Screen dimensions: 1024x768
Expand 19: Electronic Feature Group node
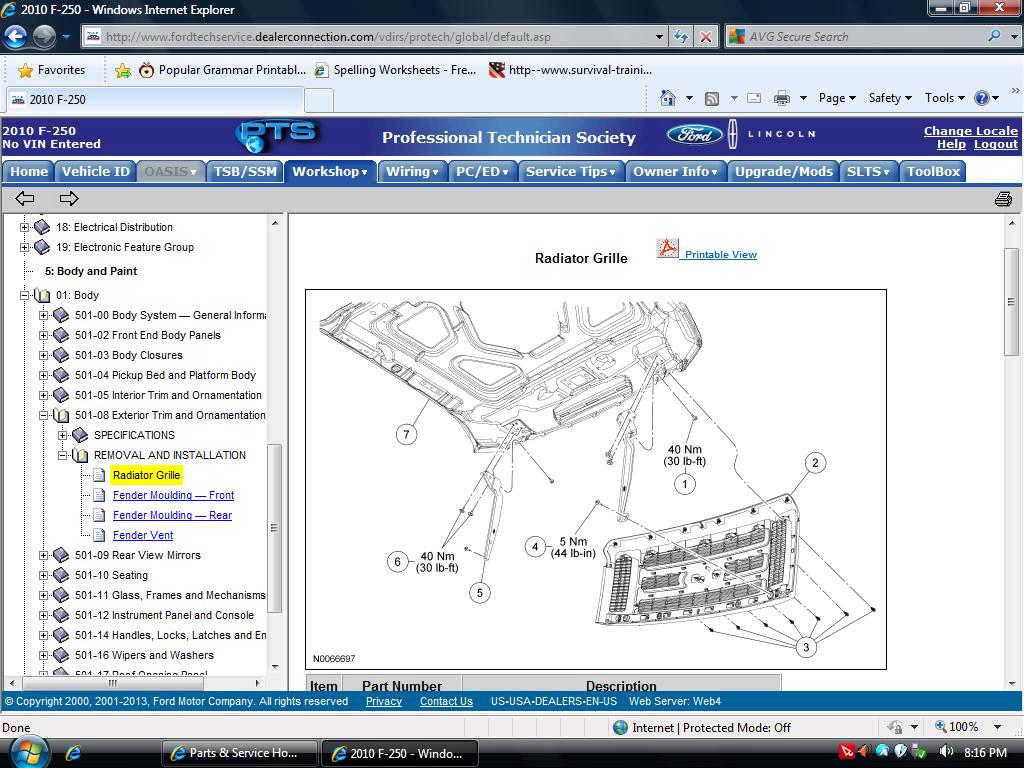(24, 248)
